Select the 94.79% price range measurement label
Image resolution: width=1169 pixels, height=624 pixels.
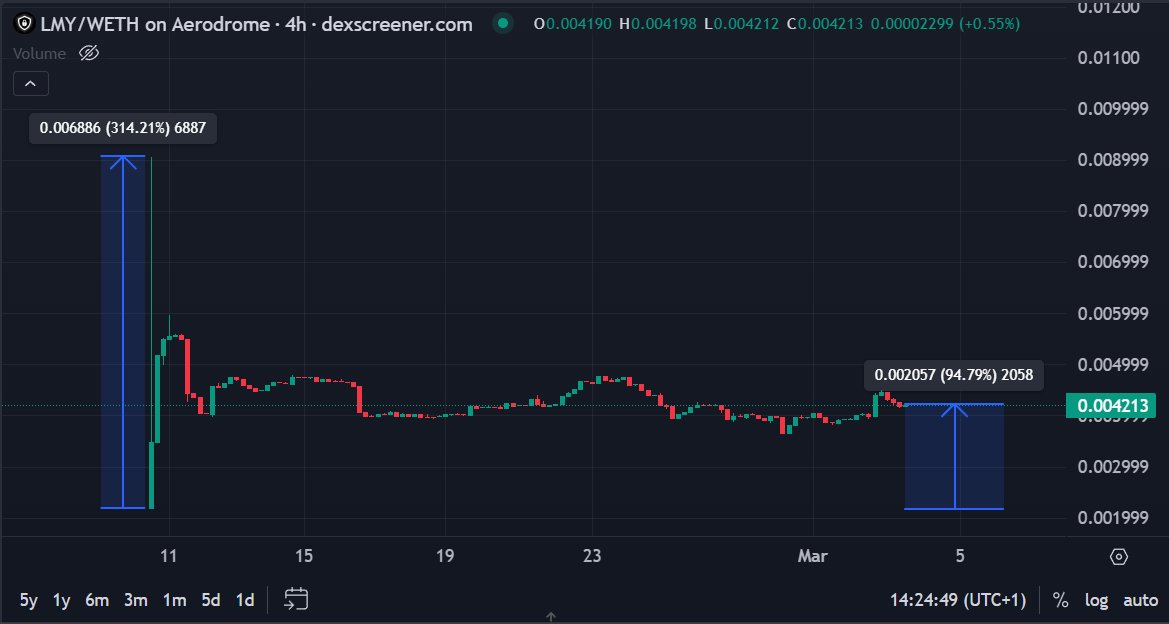954,375
